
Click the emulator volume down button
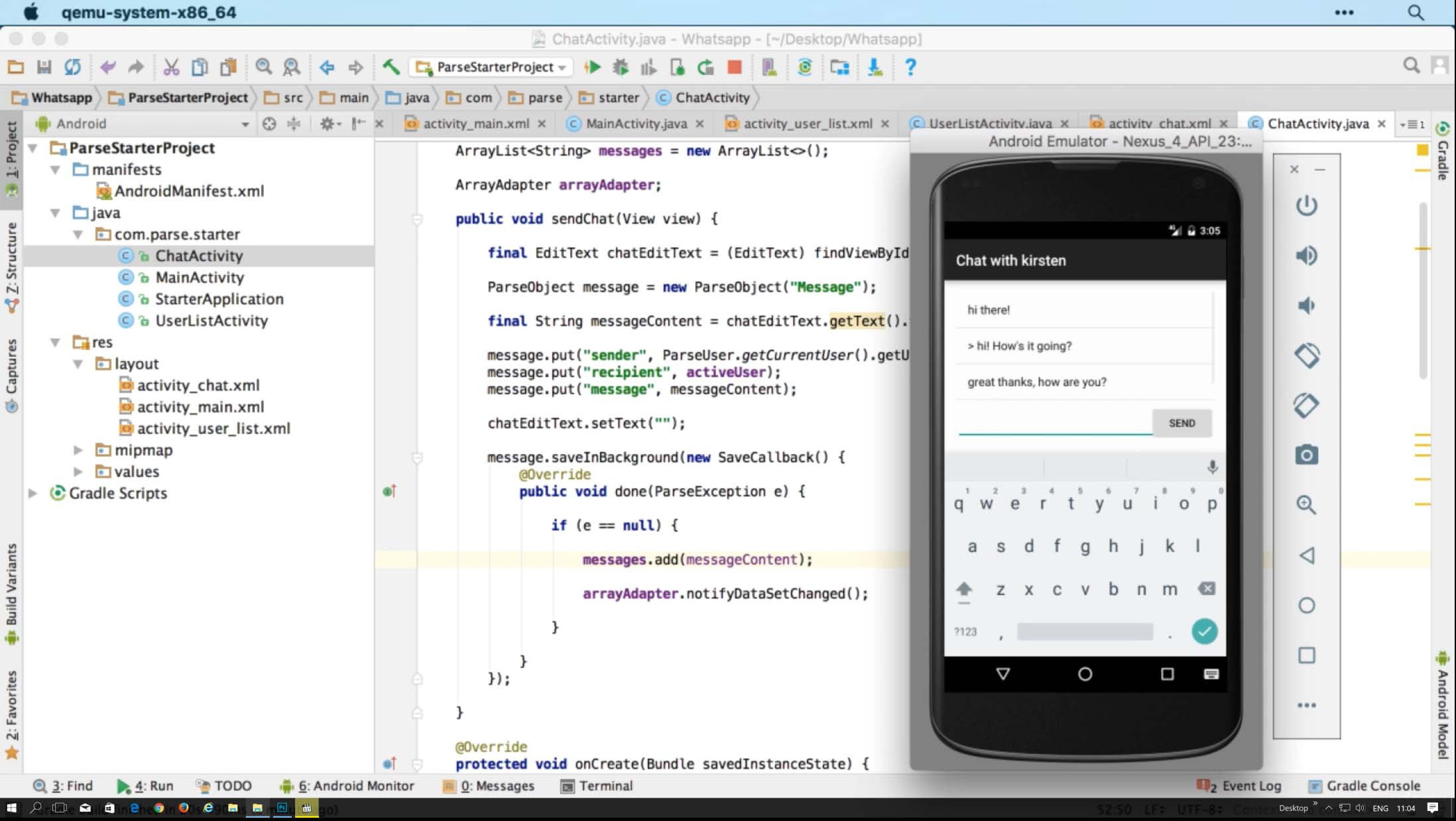(x=1306, y=305)
